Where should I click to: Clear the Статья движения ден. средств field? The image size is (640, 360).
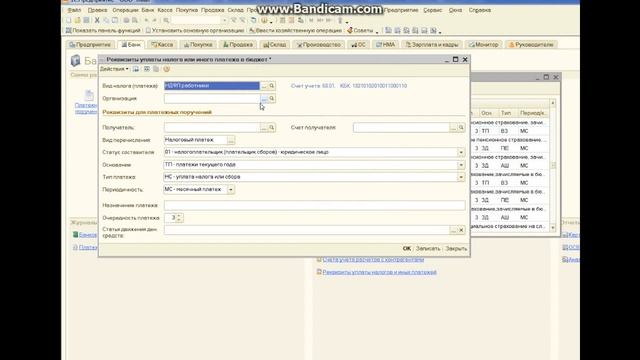point(461,230)
